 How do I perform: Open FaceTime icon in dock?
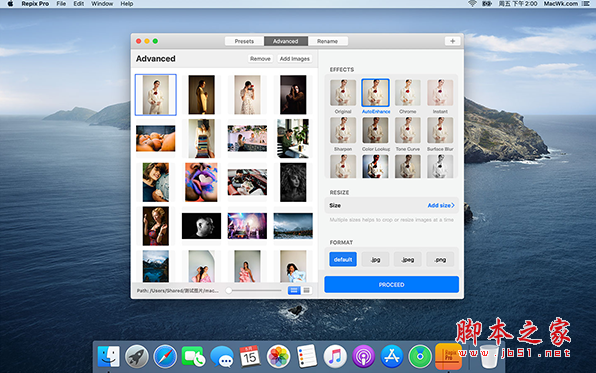point(193,357)
